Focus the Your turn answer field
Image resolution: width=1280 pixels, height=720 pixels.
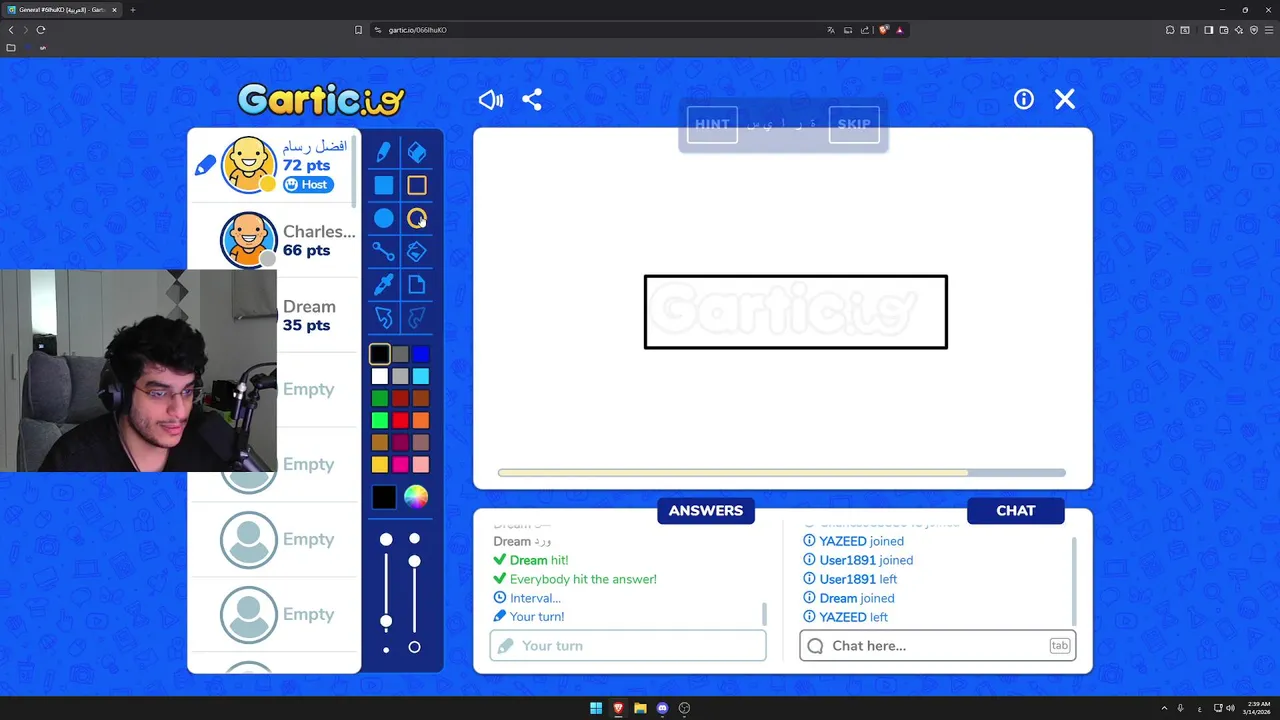(628, 646)
